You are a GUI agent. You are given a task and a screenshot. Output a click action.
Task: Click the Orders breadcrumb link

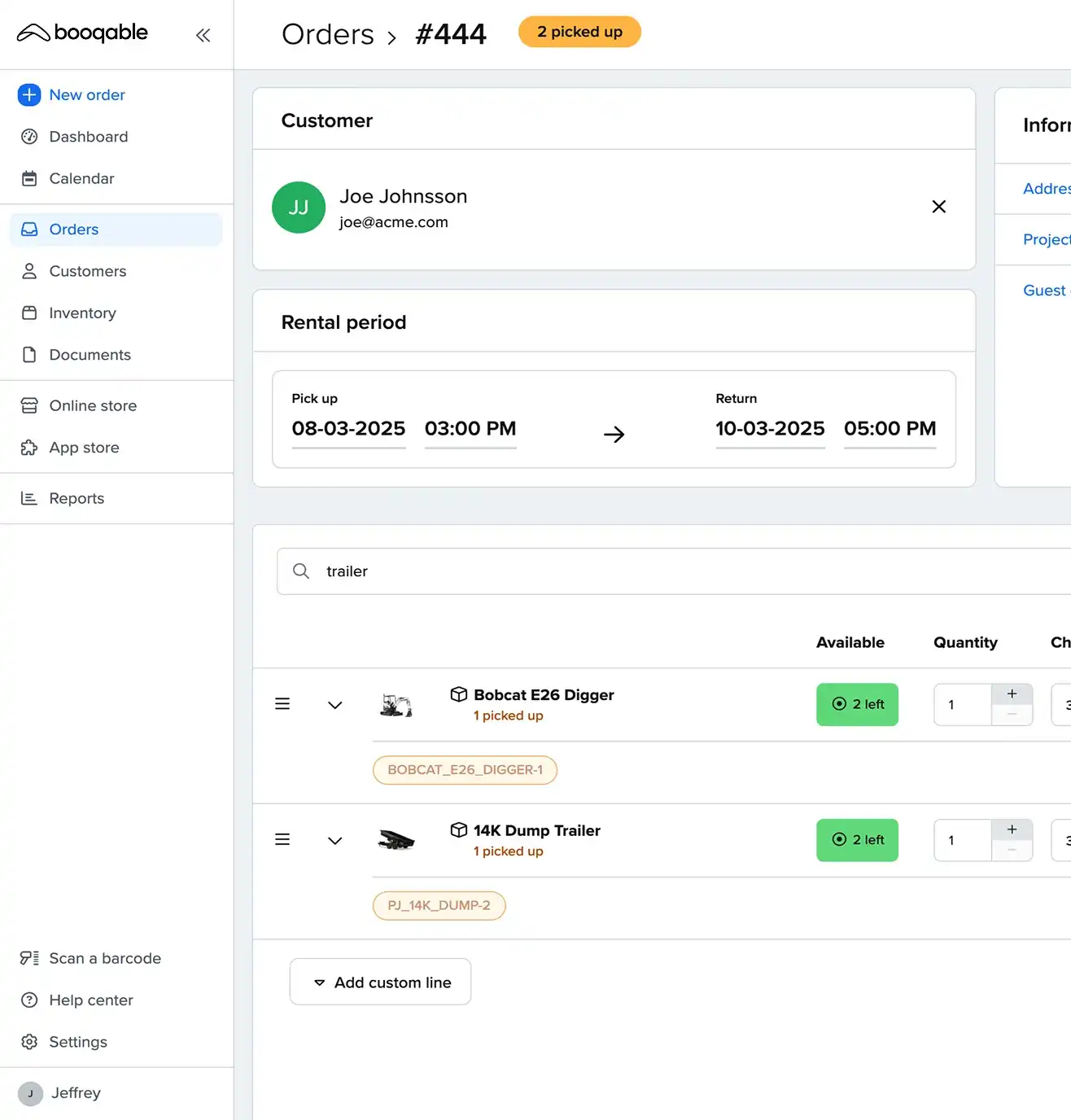[327, 35]
